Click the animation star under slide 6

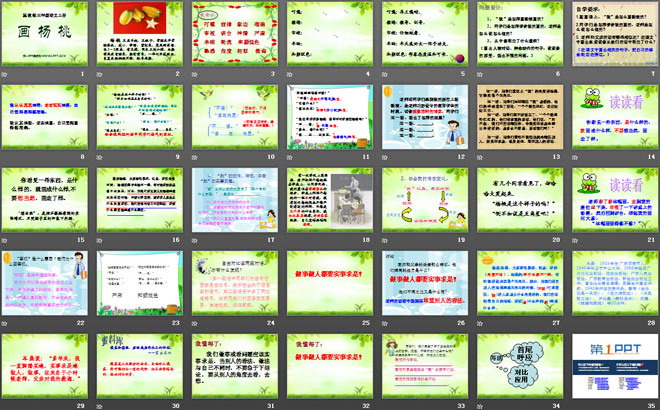[x=480, y=75]
